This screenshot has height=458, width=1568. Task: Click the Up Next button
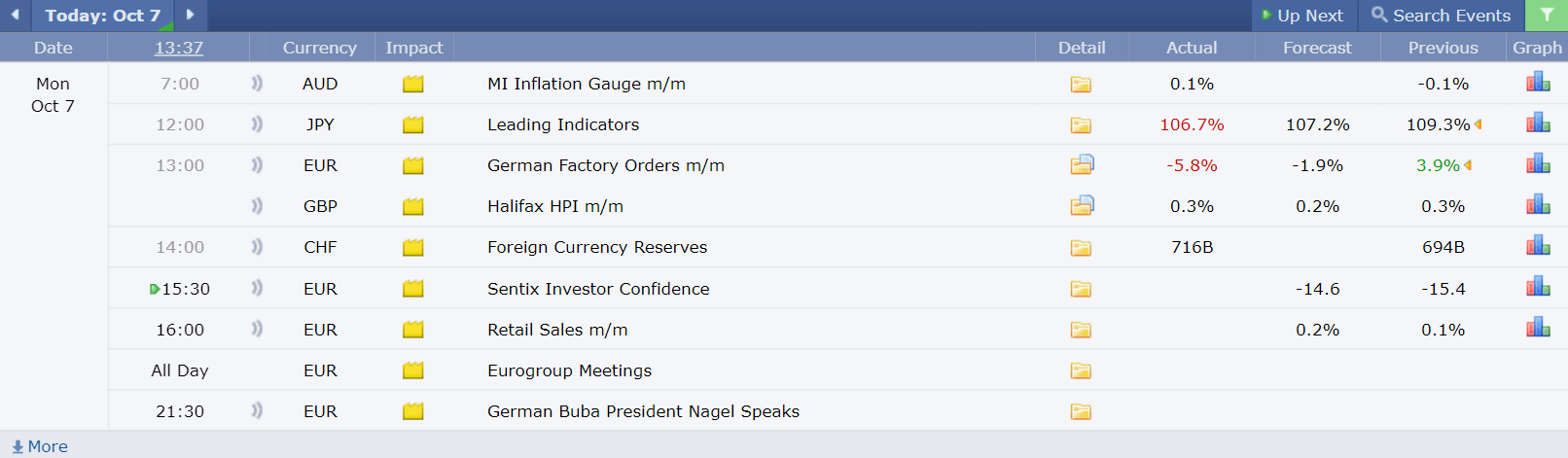pos(1302,16)
